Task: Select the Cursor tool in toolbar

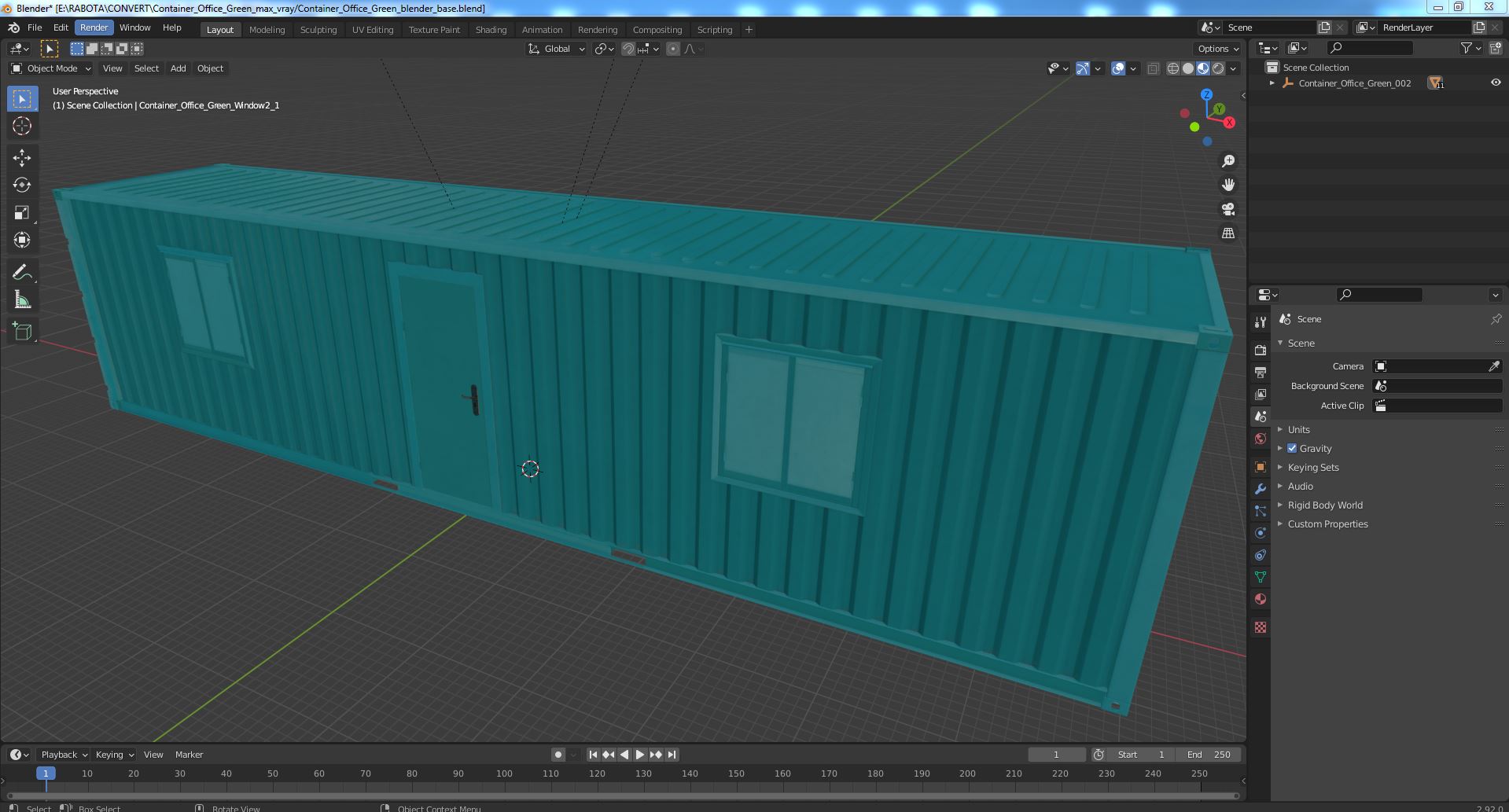Action: point(22,126)
